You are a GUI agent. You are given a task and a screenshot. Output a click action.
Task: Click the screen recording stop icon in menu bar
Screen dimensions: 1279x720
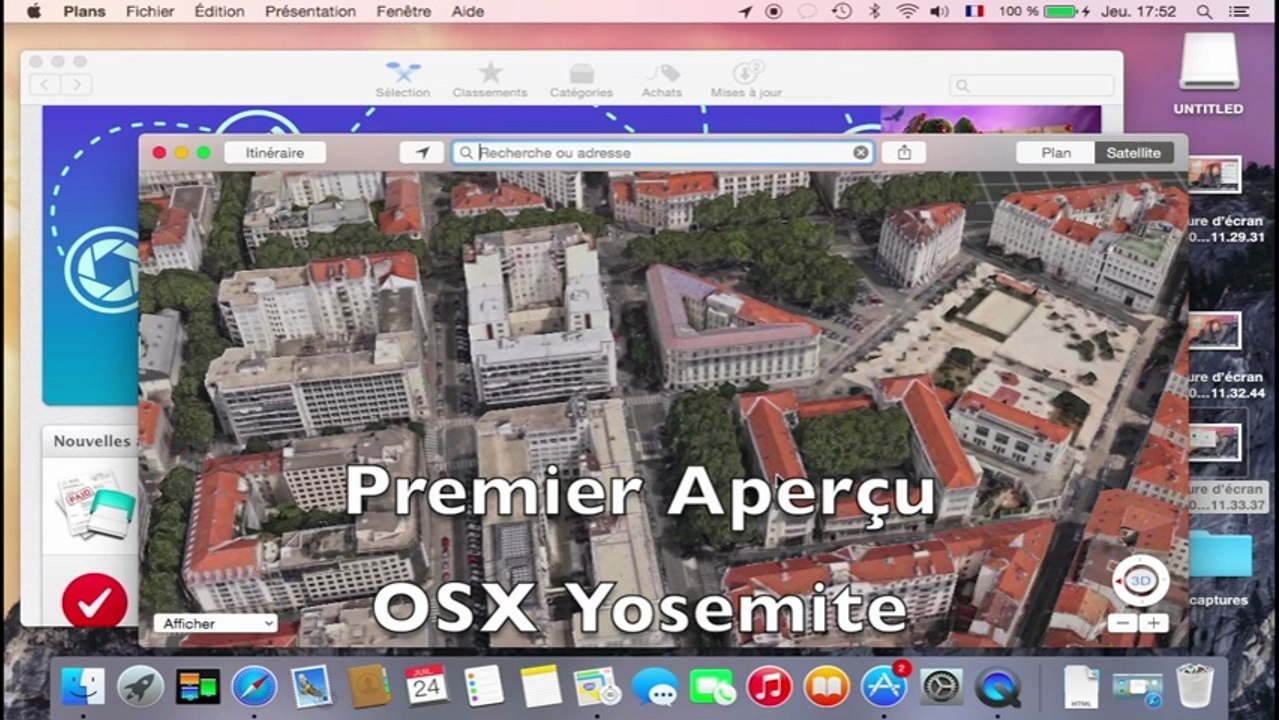click(773, 11)
